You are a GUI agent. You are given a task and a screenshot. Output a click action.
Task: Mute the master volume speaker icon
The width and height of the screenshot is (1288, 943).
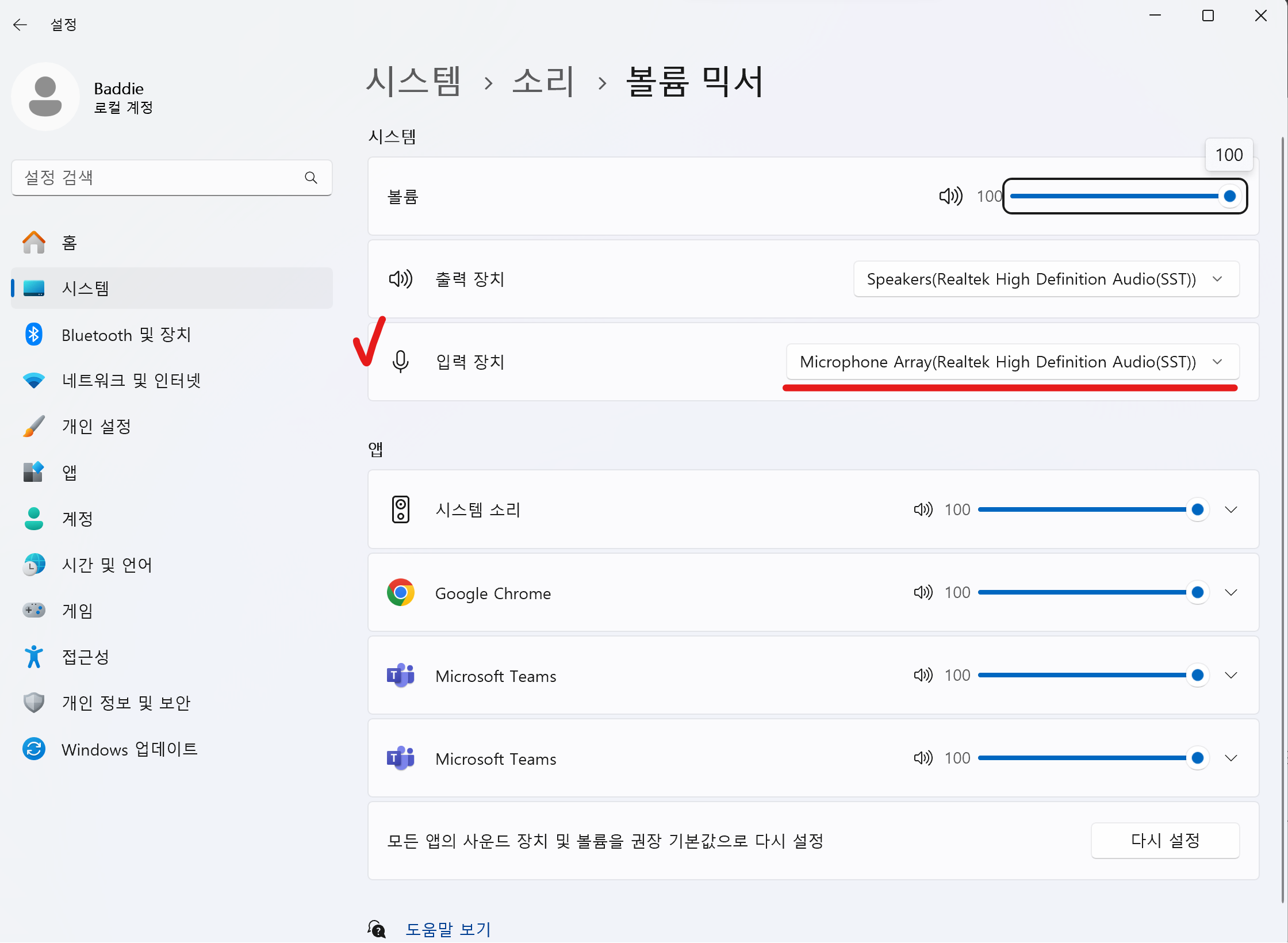point(950,197)
